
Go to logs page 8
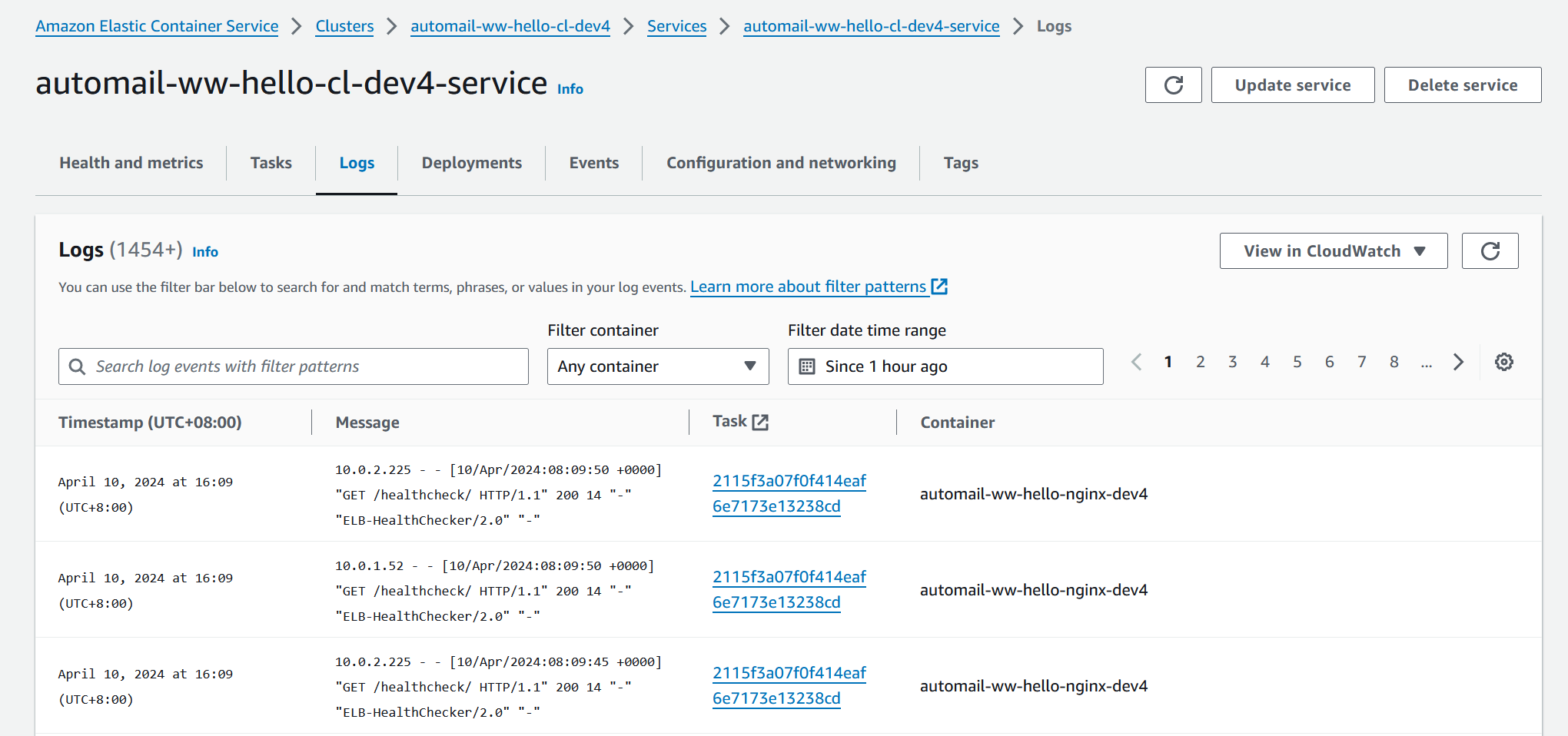[1394, 362]
